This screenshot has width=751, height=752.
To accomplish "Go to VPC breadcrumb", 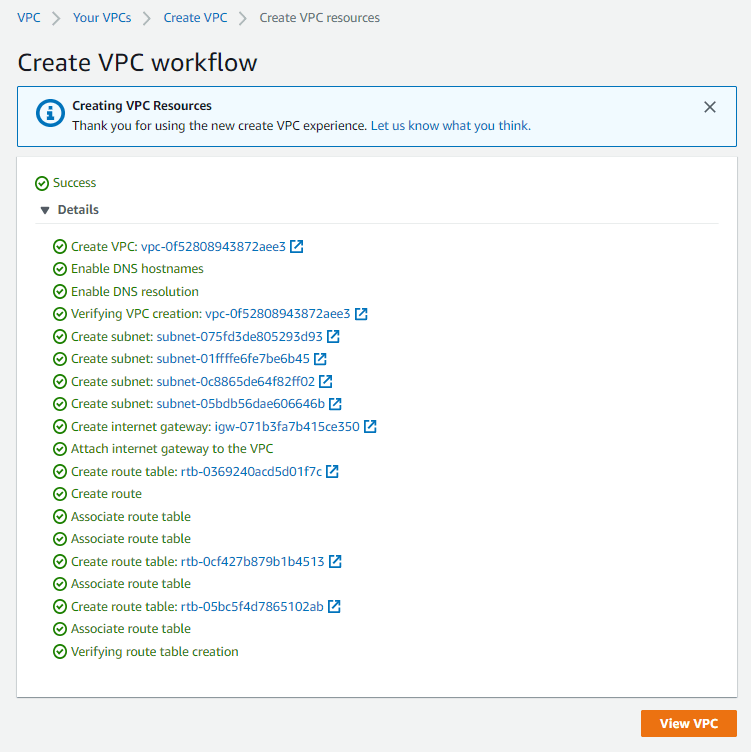I will [x=29, y=18].
